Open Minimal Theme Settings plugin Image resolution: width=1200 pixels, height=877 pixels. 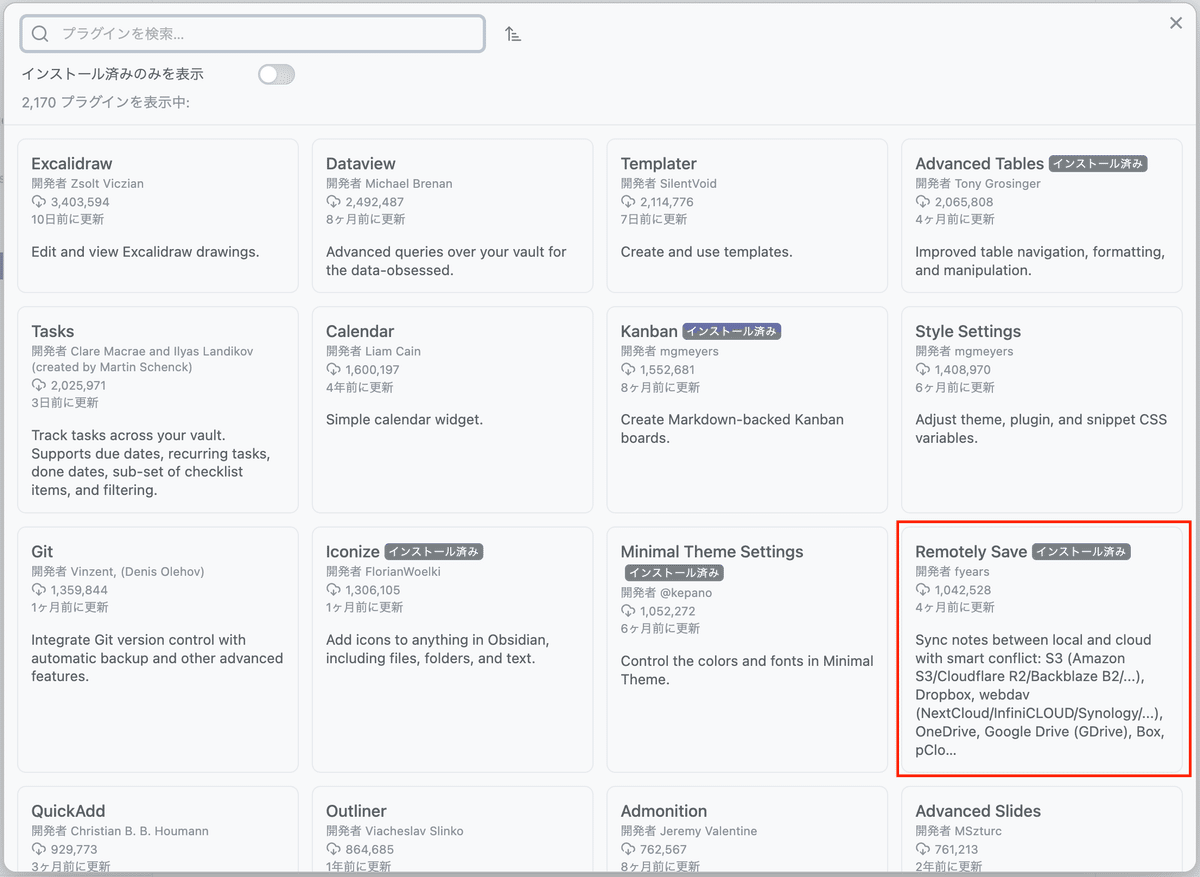[x=747, y=650]
